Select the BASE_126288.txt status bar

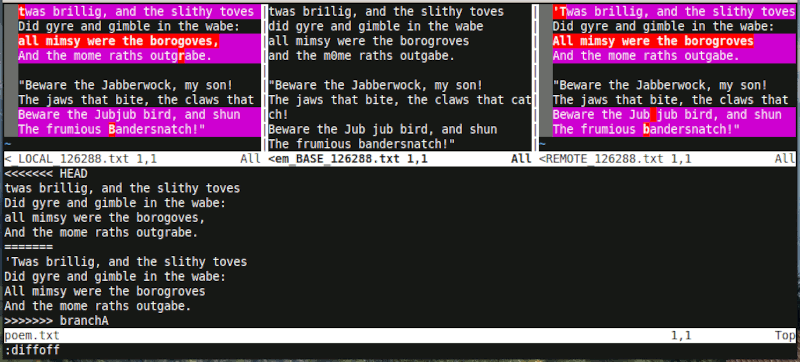click(x=399, y=159)
